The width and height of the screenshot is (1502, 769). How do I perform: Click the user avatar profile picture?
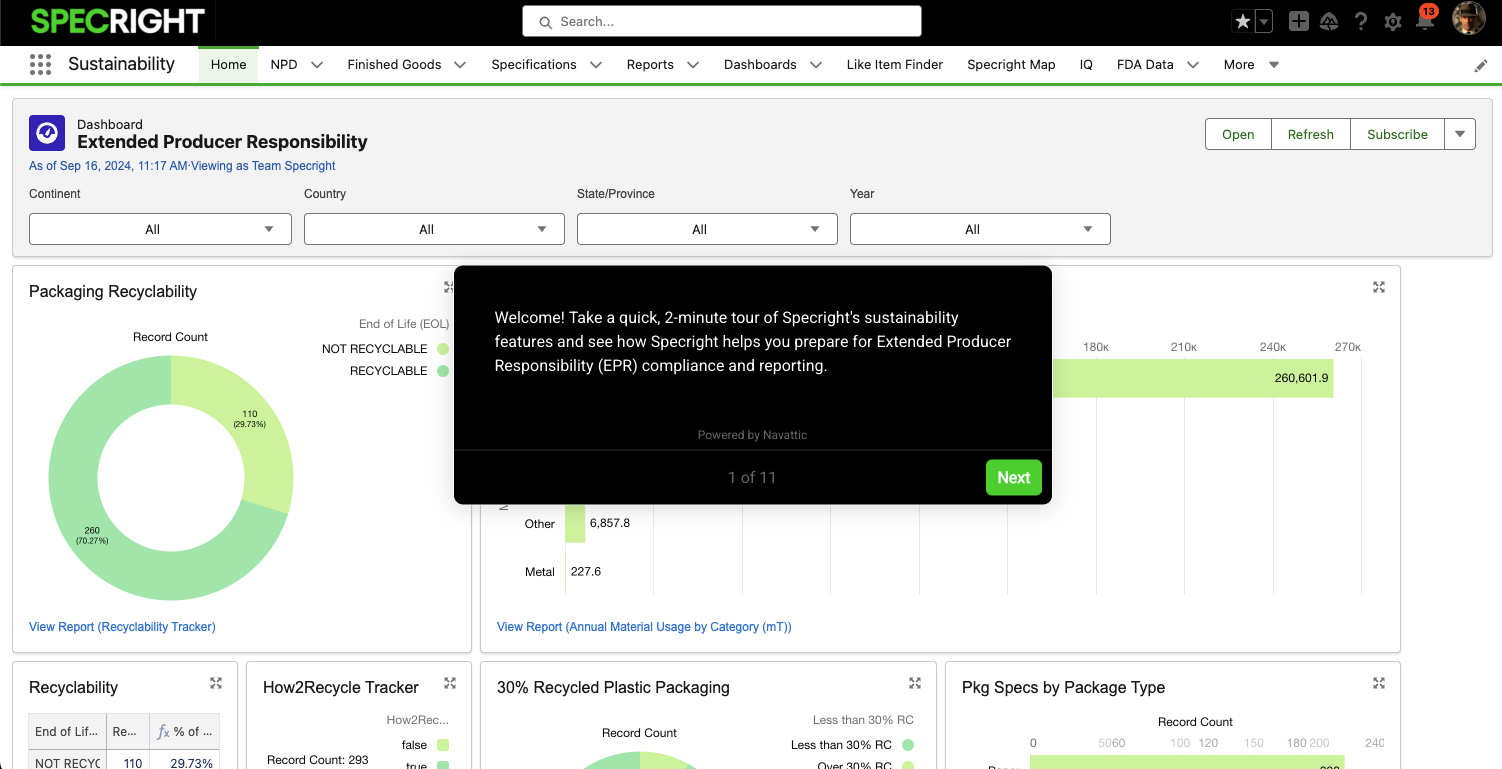click(1468, 19)
